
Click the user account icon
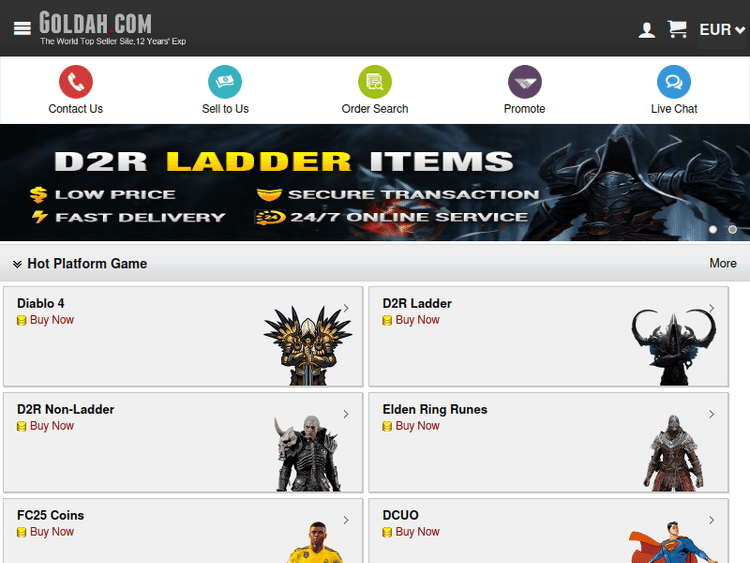[646, 30]
